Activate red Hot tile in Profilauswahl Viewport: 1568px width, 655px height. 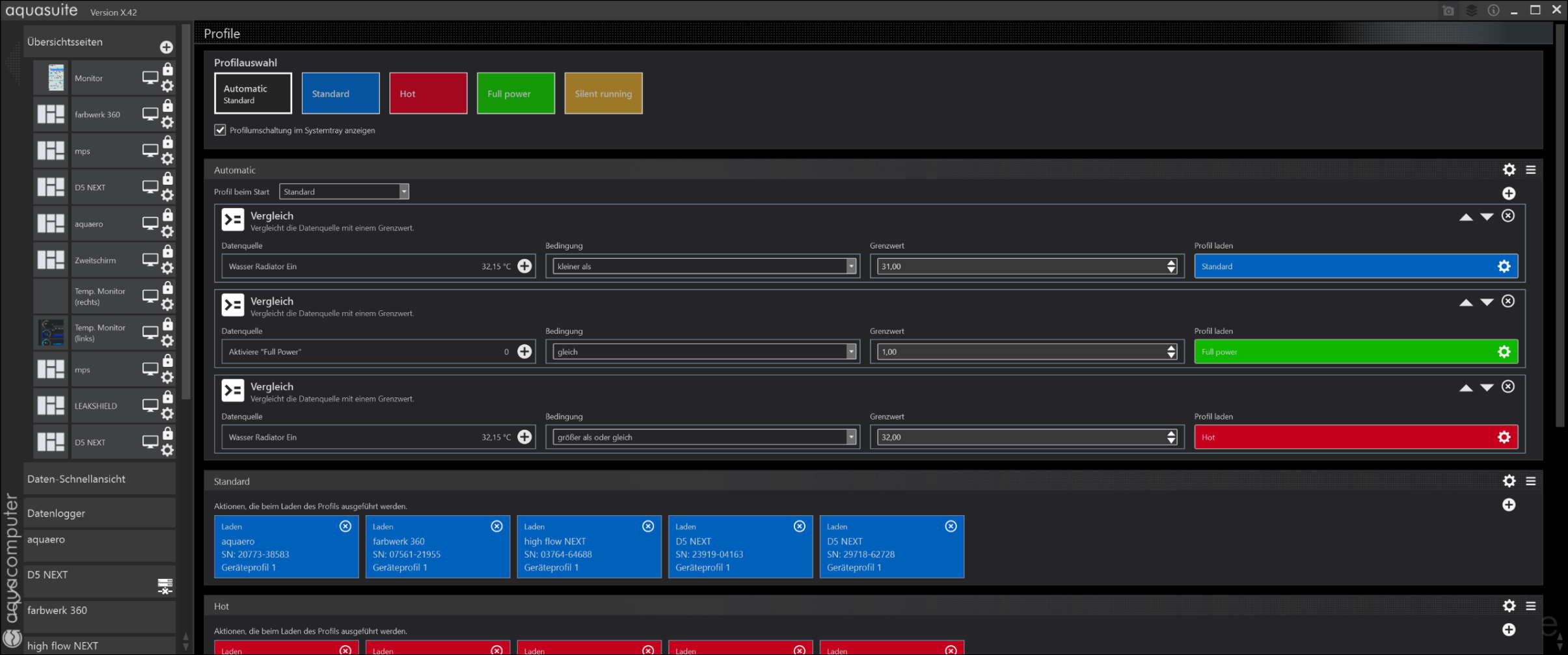(428, 93)
